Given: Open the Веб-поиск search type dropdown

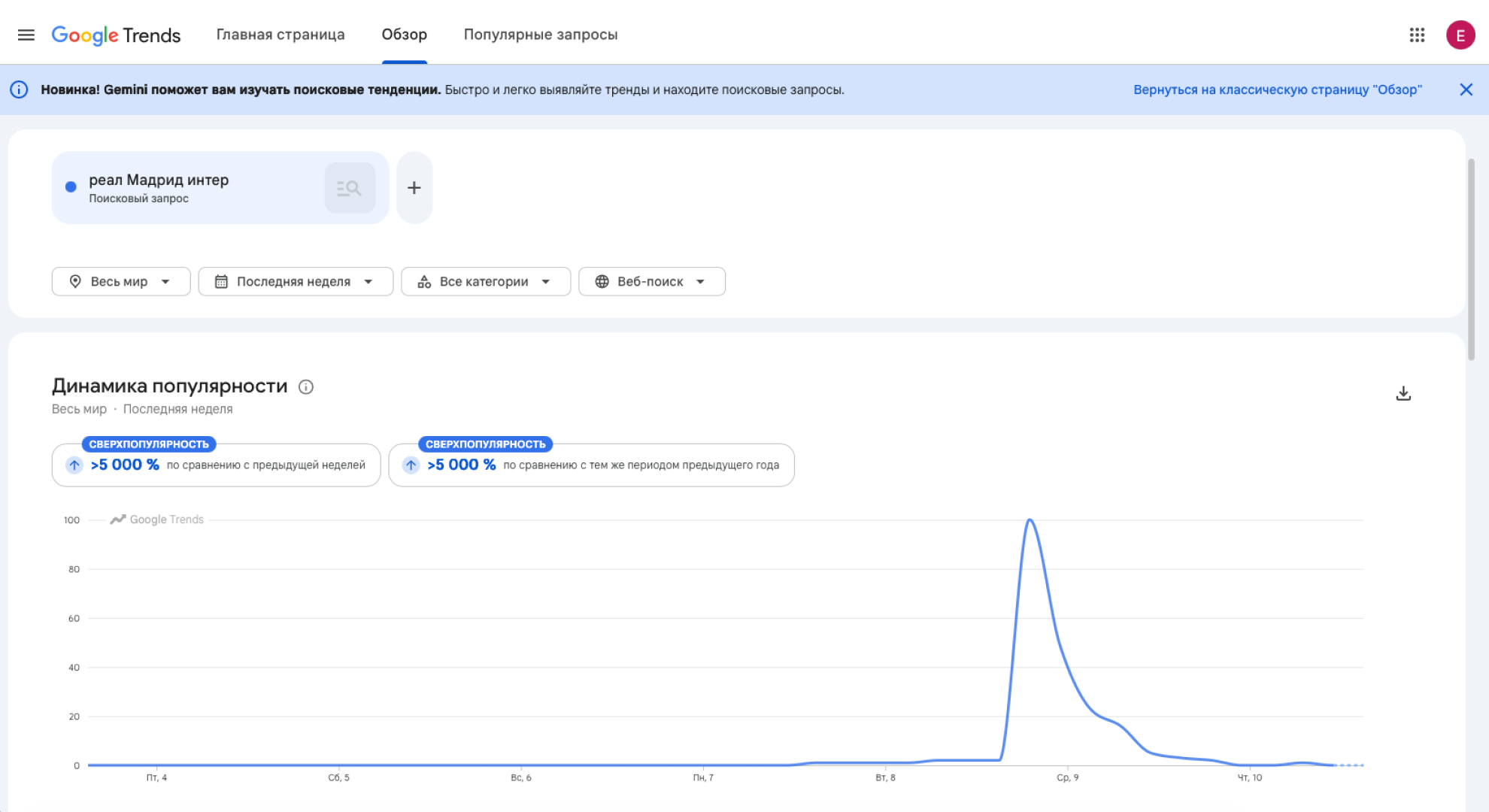Looking at the screenshot, I should click(x=652, y=281).
